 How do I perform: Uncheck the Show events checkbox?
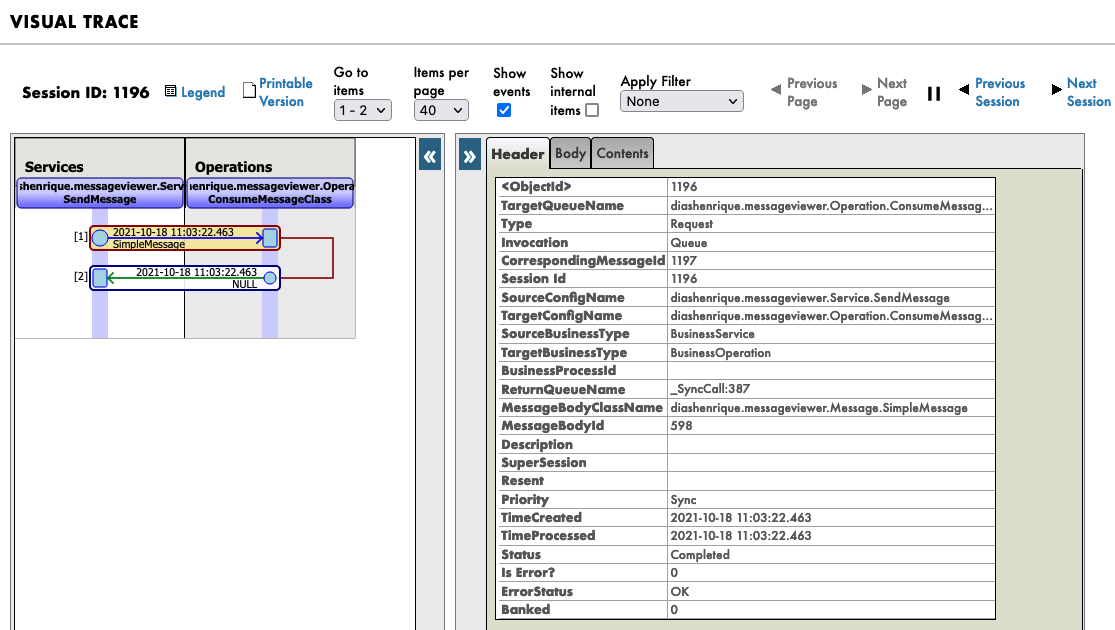(504, 110)
